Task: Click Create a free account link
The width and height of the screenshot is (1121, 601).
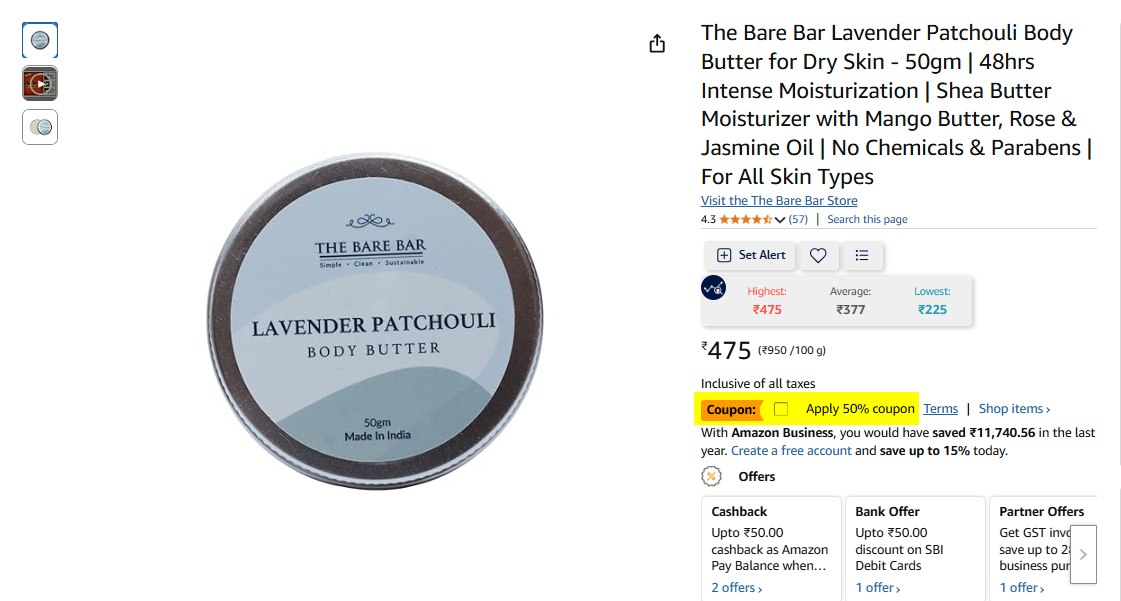Action: [x=791, y=451]
